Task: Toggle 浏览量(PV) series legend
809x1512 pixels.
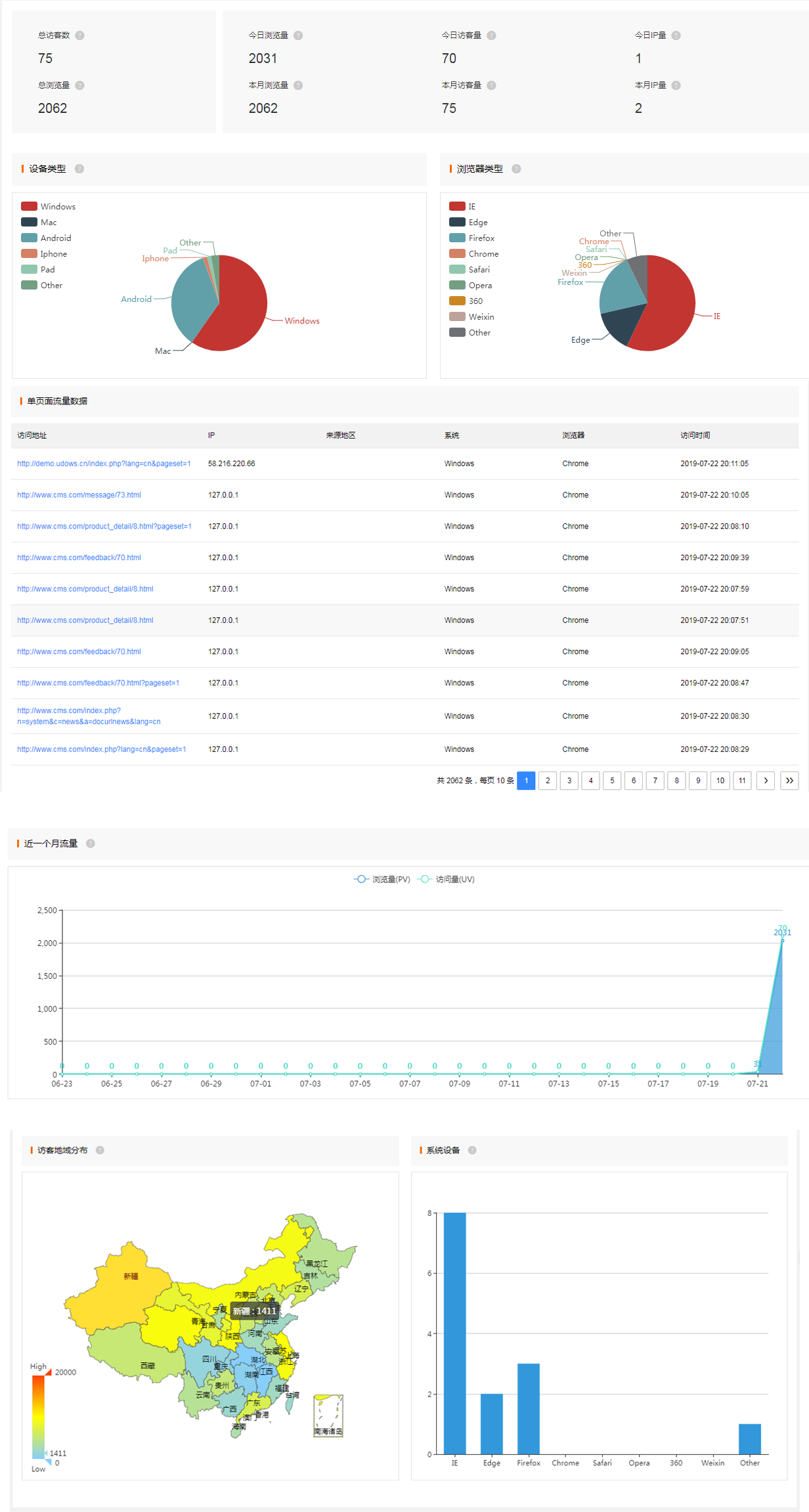Action: [x=382, y=879]
